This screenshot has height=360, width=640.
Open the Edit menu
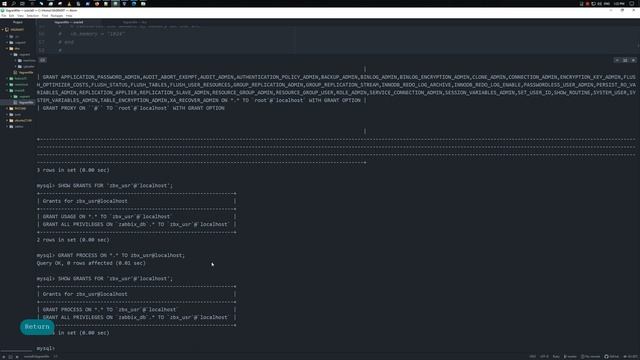(x=11, y=16)
